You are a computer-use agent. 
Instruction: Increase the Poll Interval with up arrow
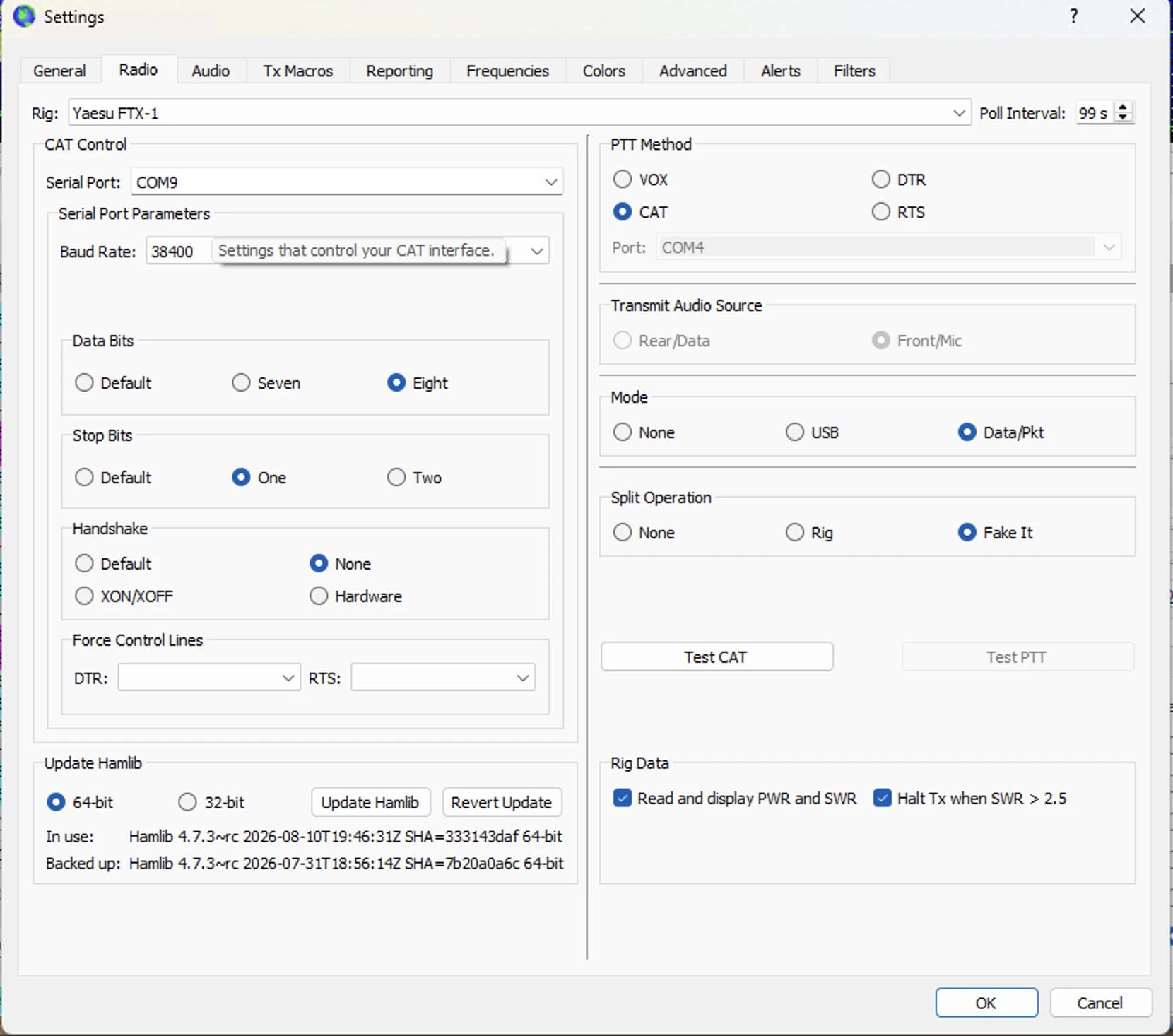(x=1123, y=107)
